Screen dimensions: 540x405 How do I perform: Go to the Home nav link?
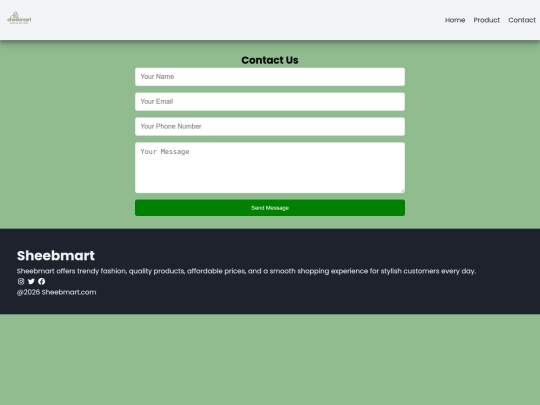pos(455,20)
